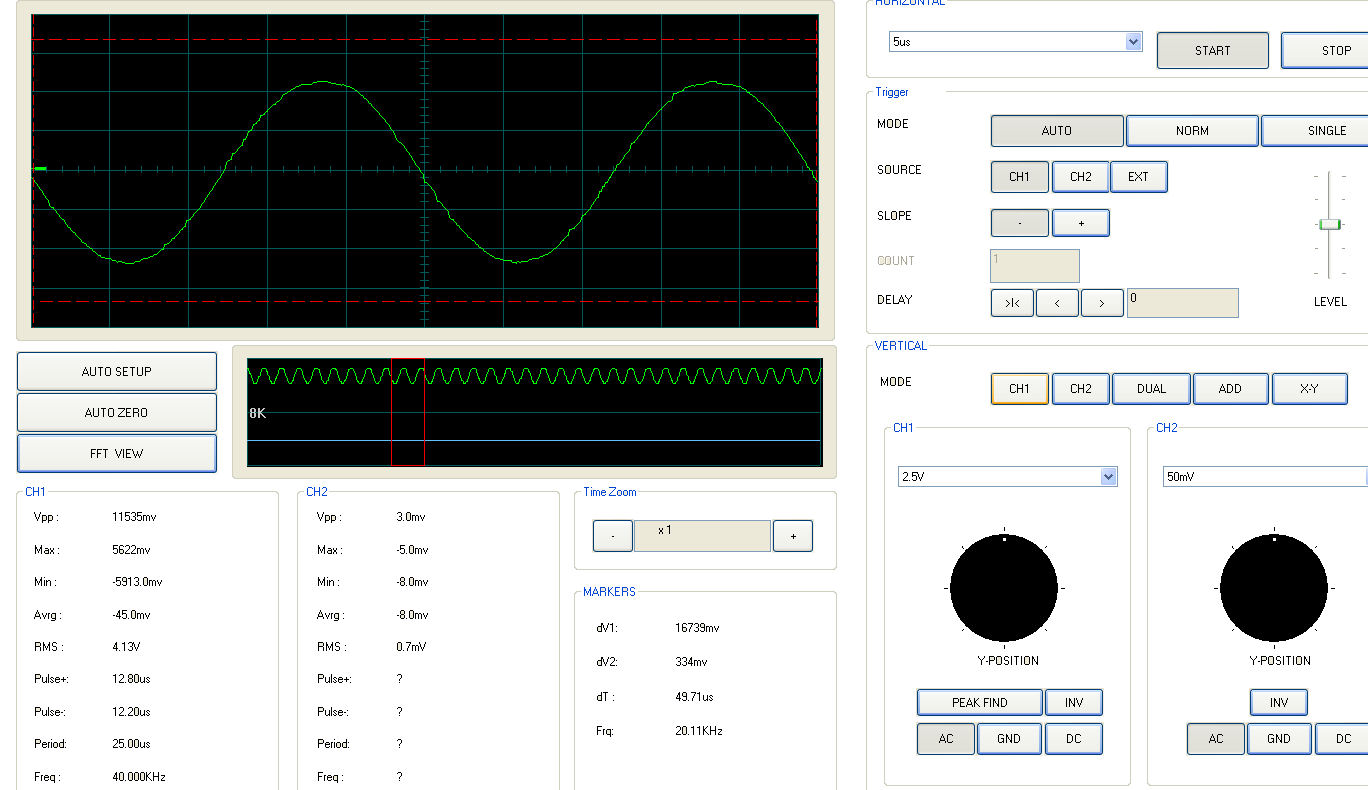Set CH1 coupling to AC
Viewport: 1368px width, 790px height.
click(x=946, y=739)
